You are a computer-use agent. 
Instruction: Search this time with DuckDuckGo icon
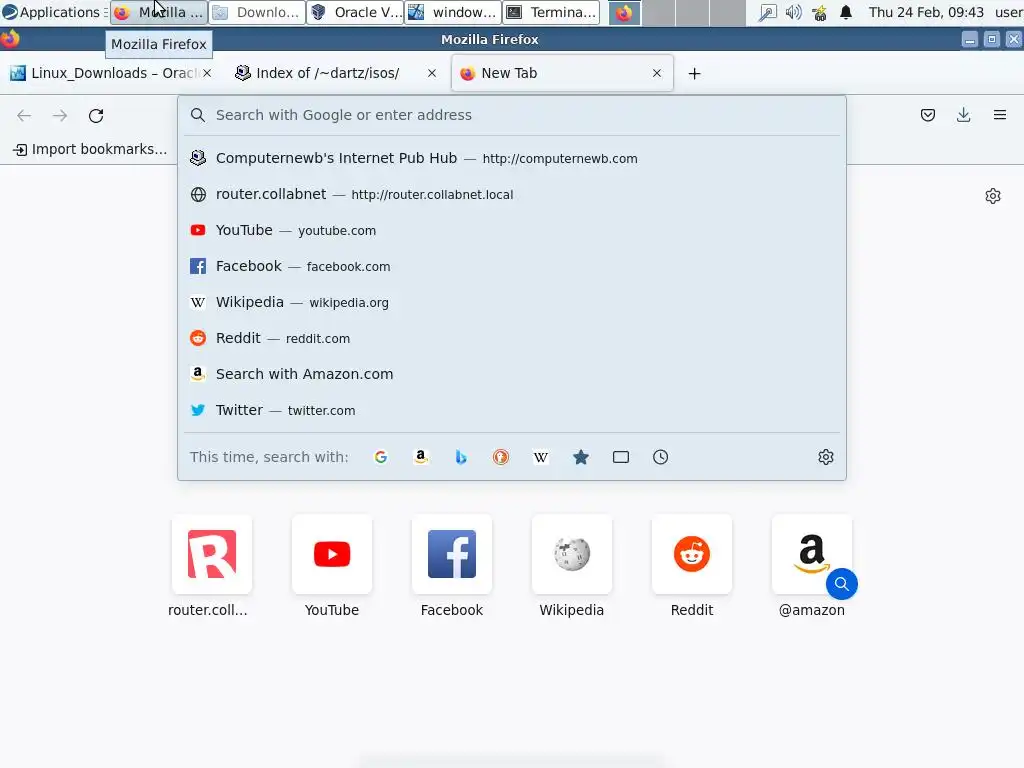click(501, 457)
